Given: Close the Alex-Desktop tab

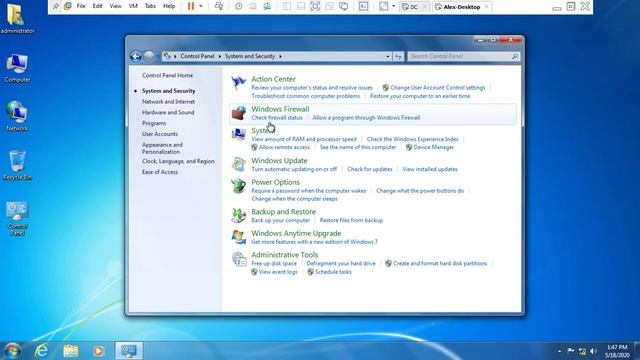Looking at the screenshot, I should [x=486, y=7].
